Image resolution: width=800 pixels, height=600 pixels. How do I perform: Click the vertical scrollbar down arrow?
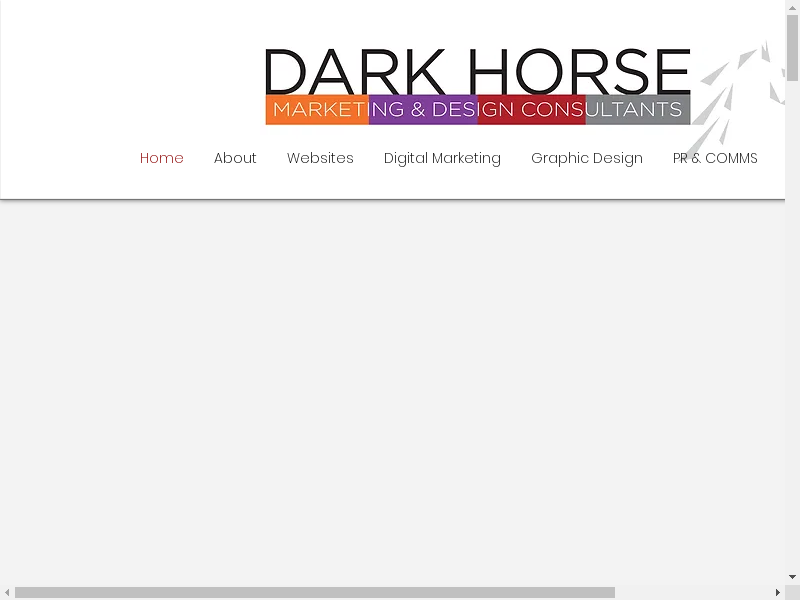(792, 577)
